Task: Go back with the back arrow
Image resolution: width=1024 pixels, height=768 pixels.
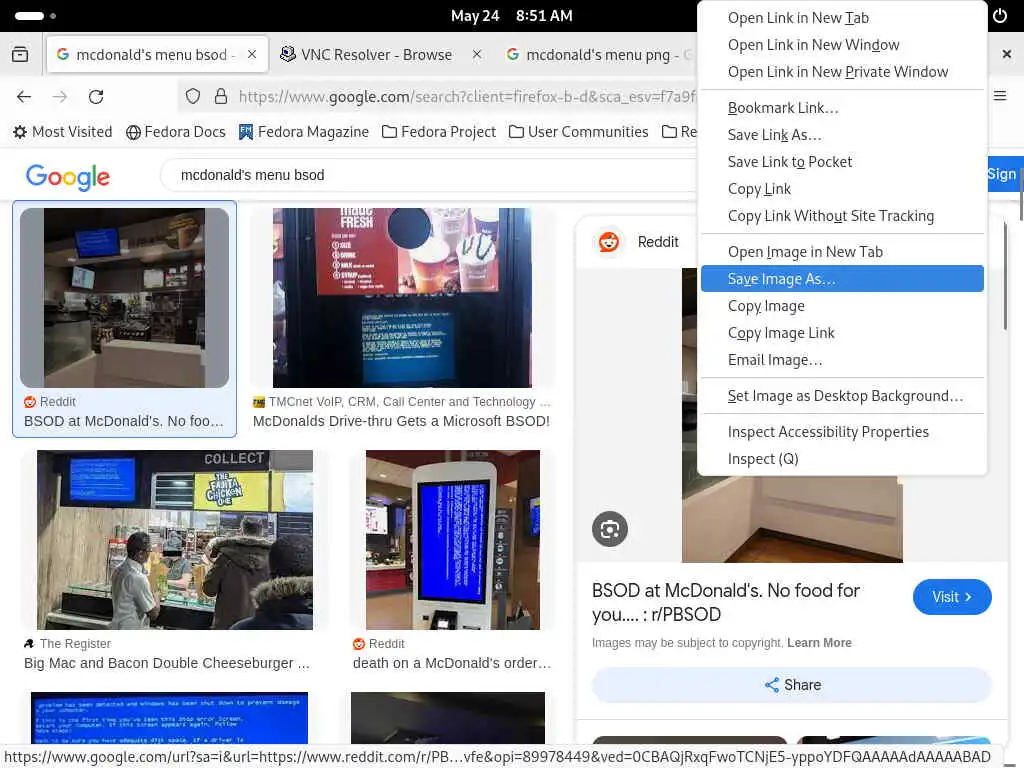Action: [x=24, y=97]
